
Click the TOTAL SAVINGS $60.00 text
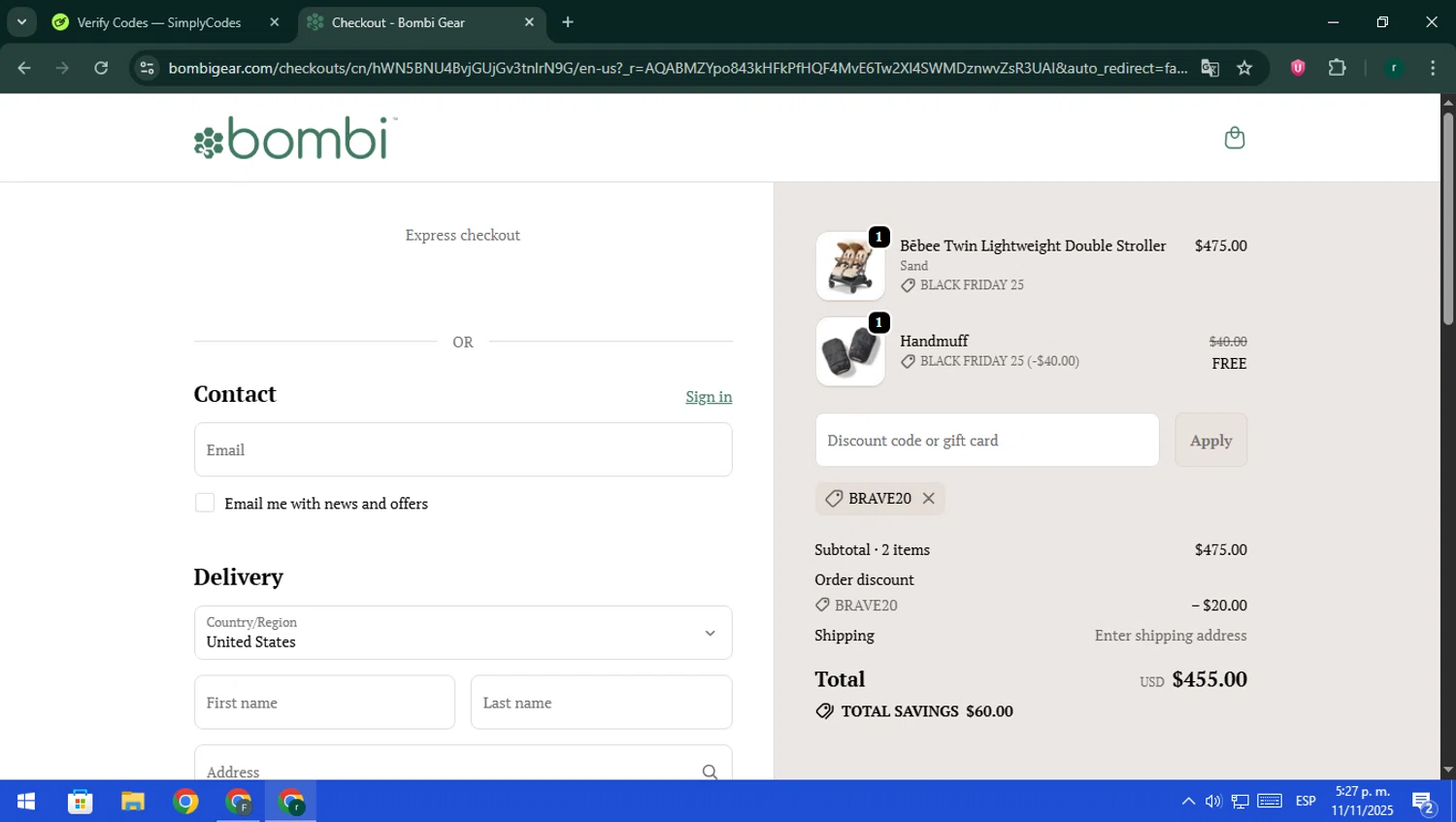click(x=914, y=711)
